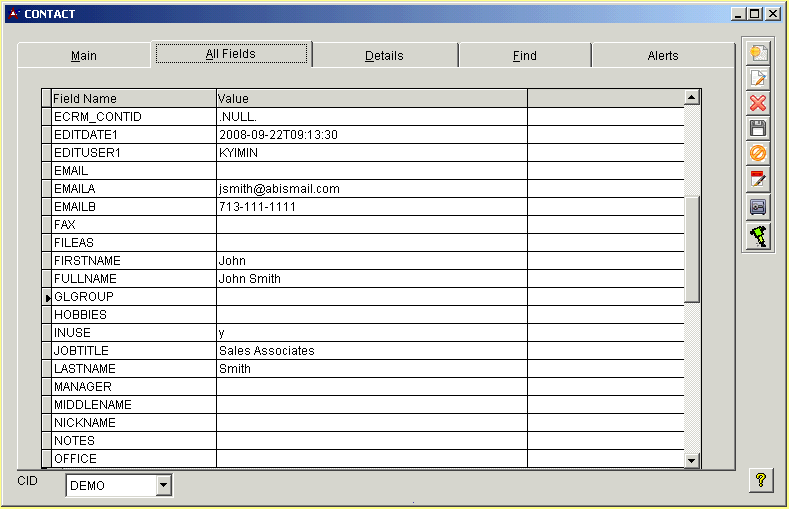The height and width of the screenshot is (509, 789).
Task: Open the Find tab
Action: click(524, 56)
